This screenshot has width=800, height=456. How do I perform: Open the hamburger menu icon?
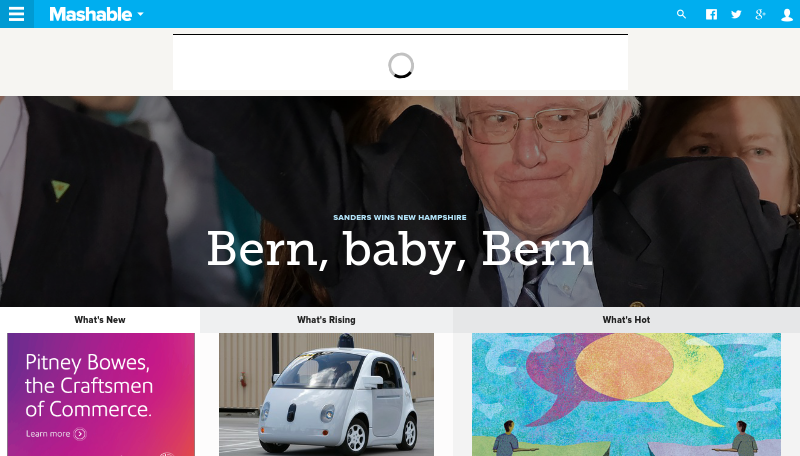point(16,14)
